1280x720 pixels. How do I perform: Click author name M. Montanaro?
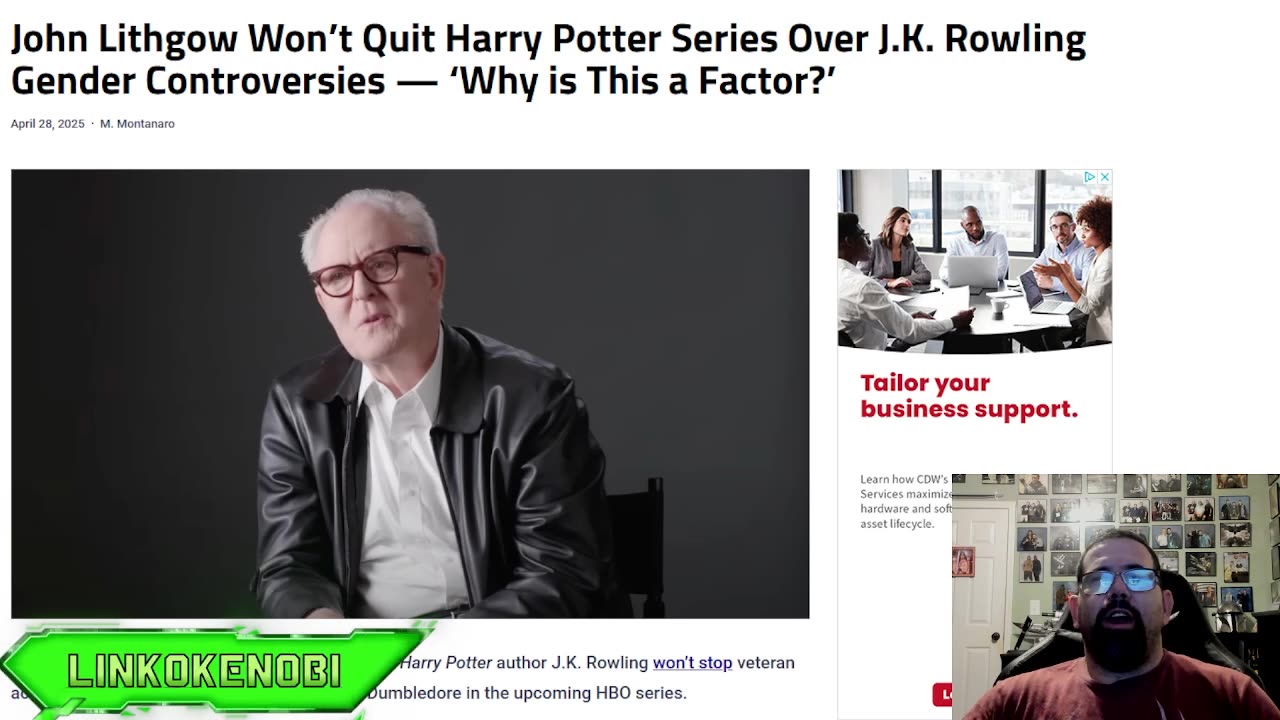[x=137, y=124]
